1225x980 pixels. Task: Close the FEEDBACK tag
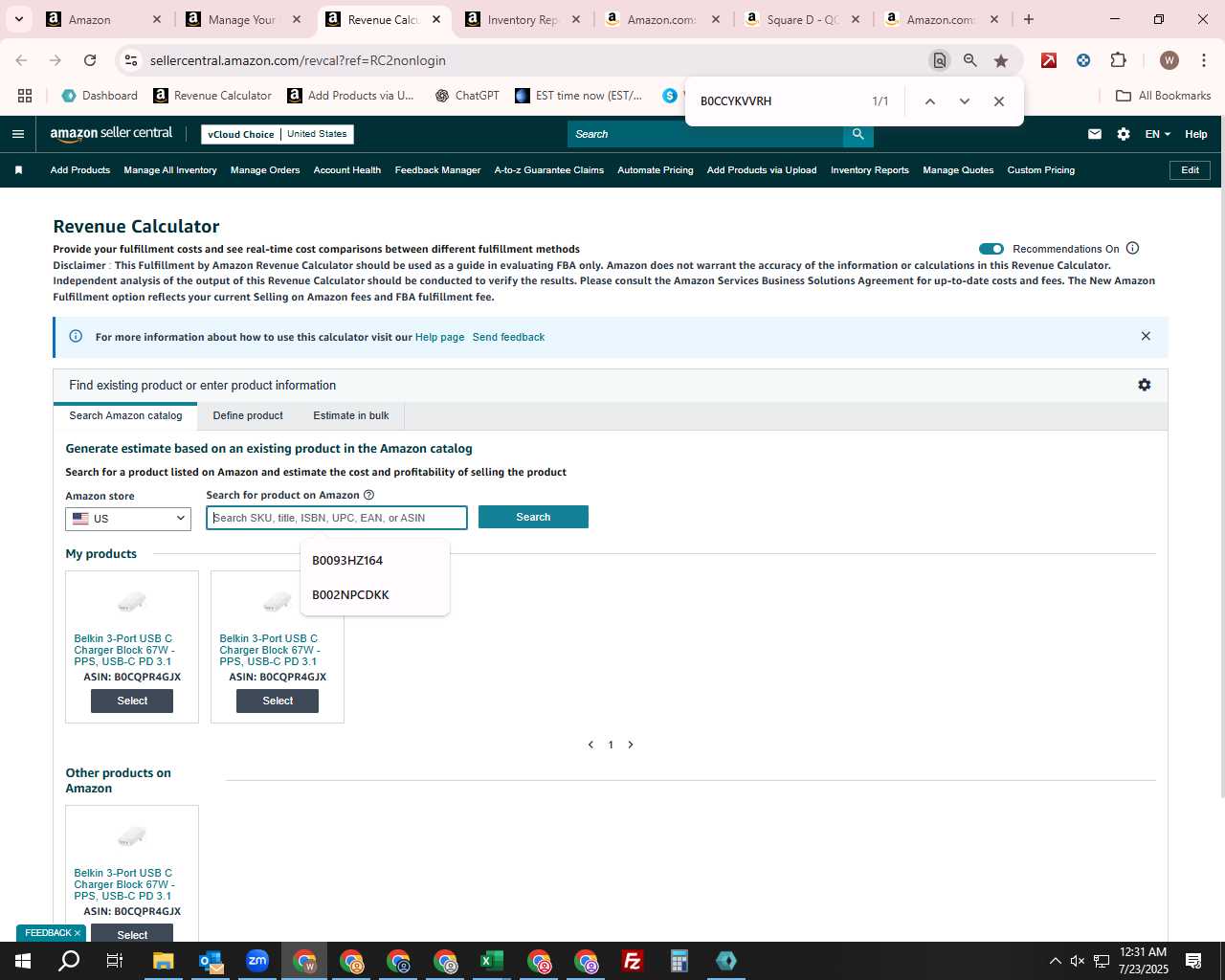pos(78,933)
